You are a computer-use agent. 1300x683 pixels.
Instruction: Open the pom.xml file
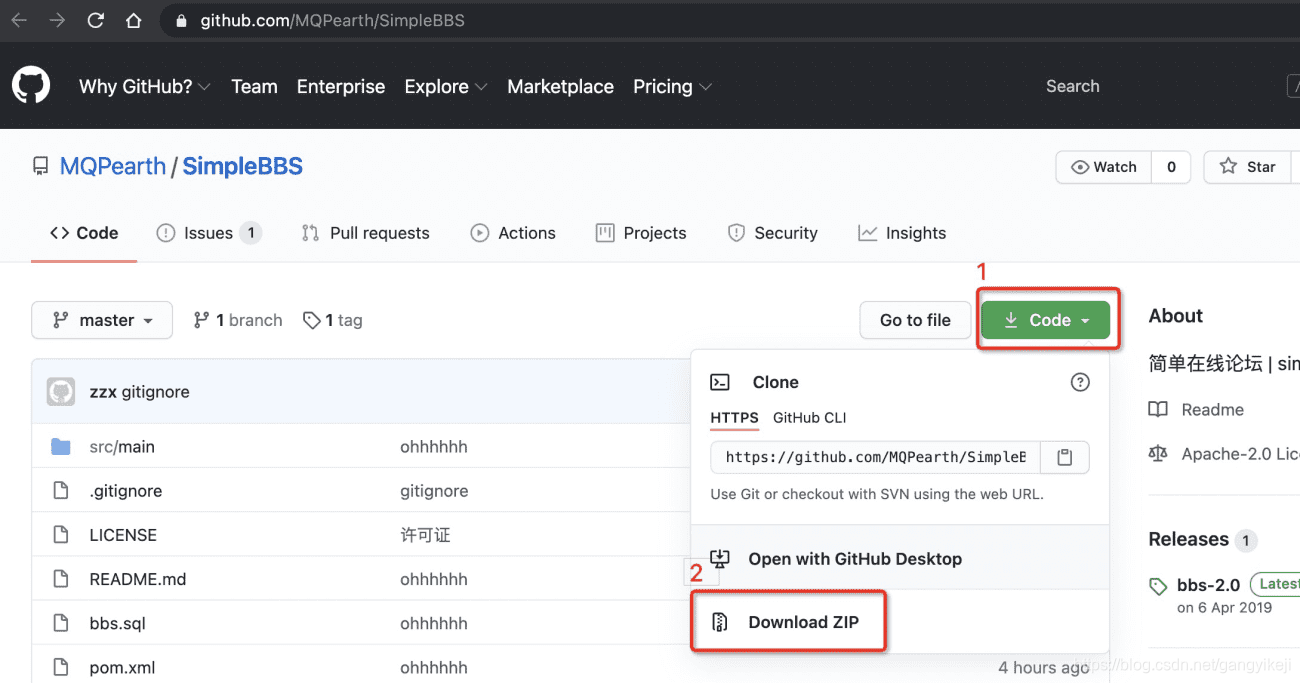pos(122,667)
